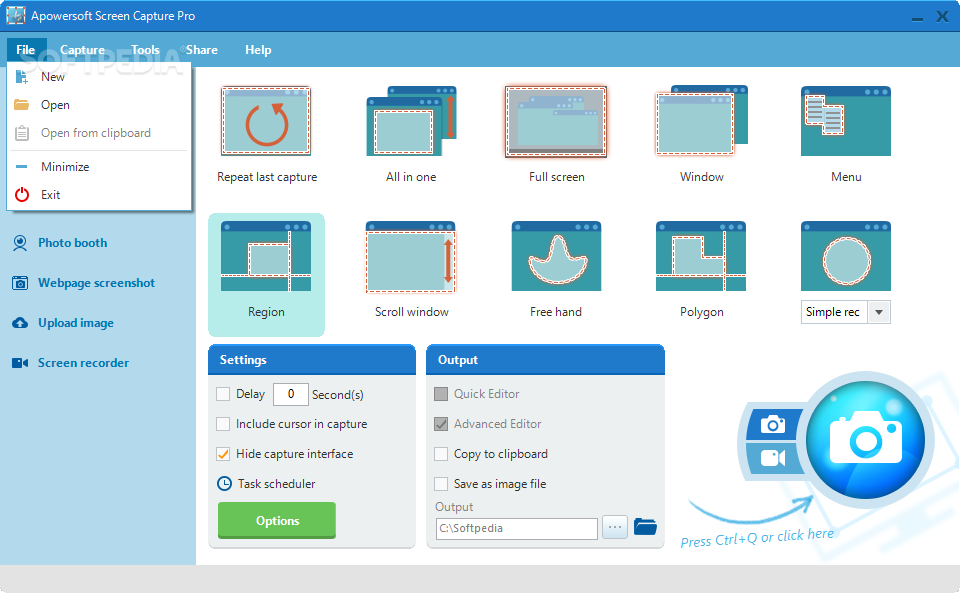Click the Minimize dash icon in File menu

pos(21,166)
